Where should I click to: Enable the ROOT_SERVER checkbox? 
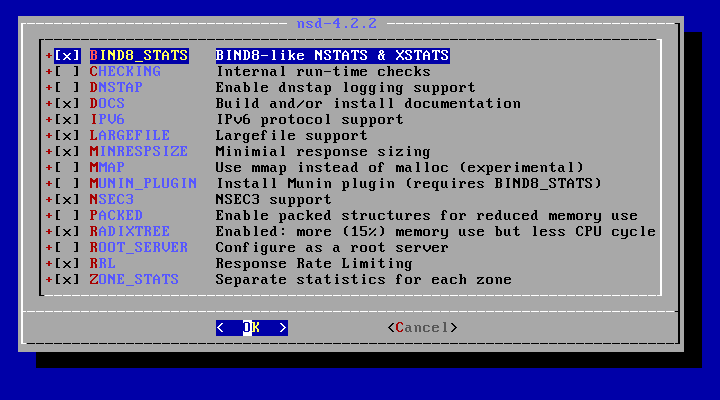click(x=67, y=248)
